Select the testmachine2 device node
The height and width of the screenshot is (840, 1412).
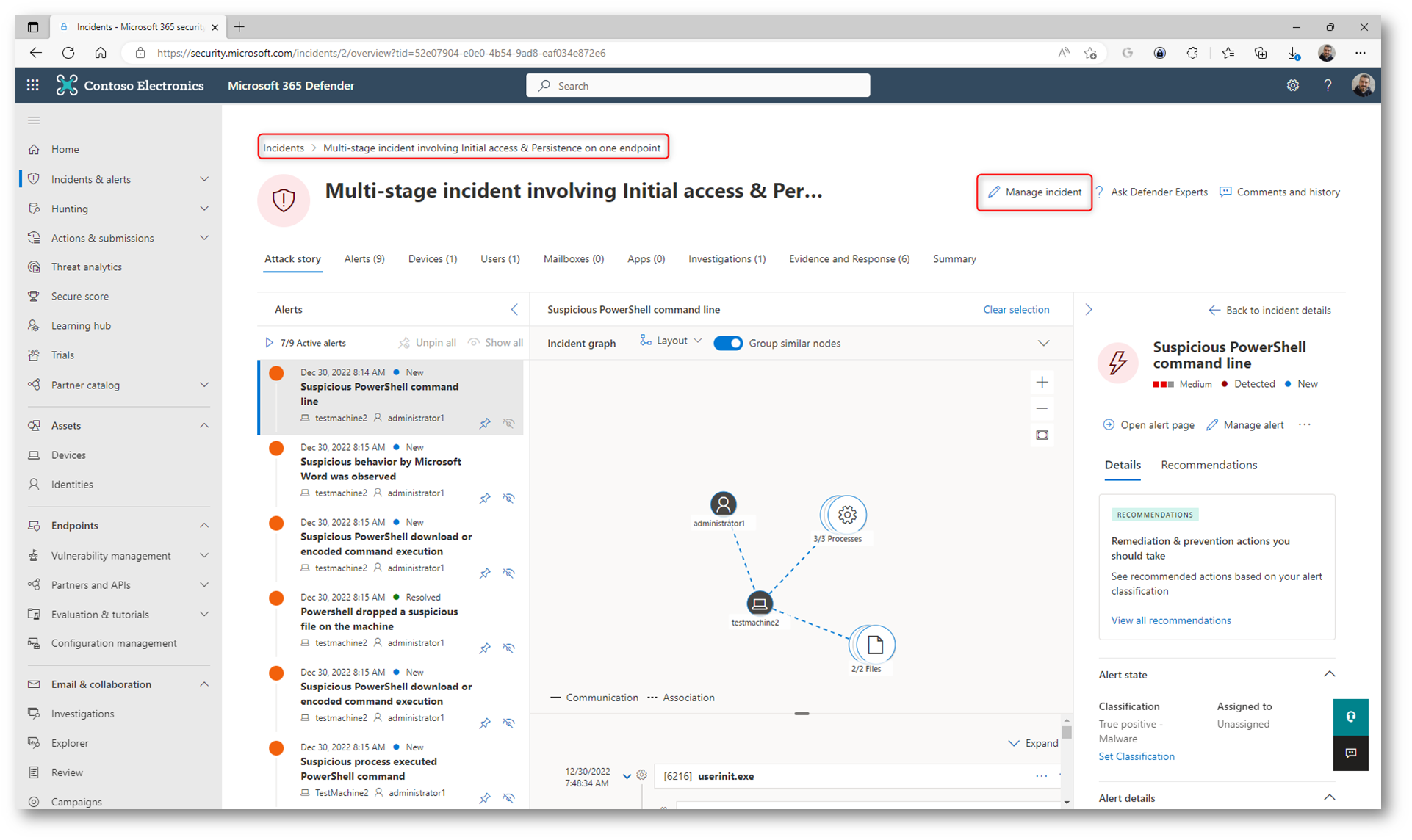click(x=759, y=604)
